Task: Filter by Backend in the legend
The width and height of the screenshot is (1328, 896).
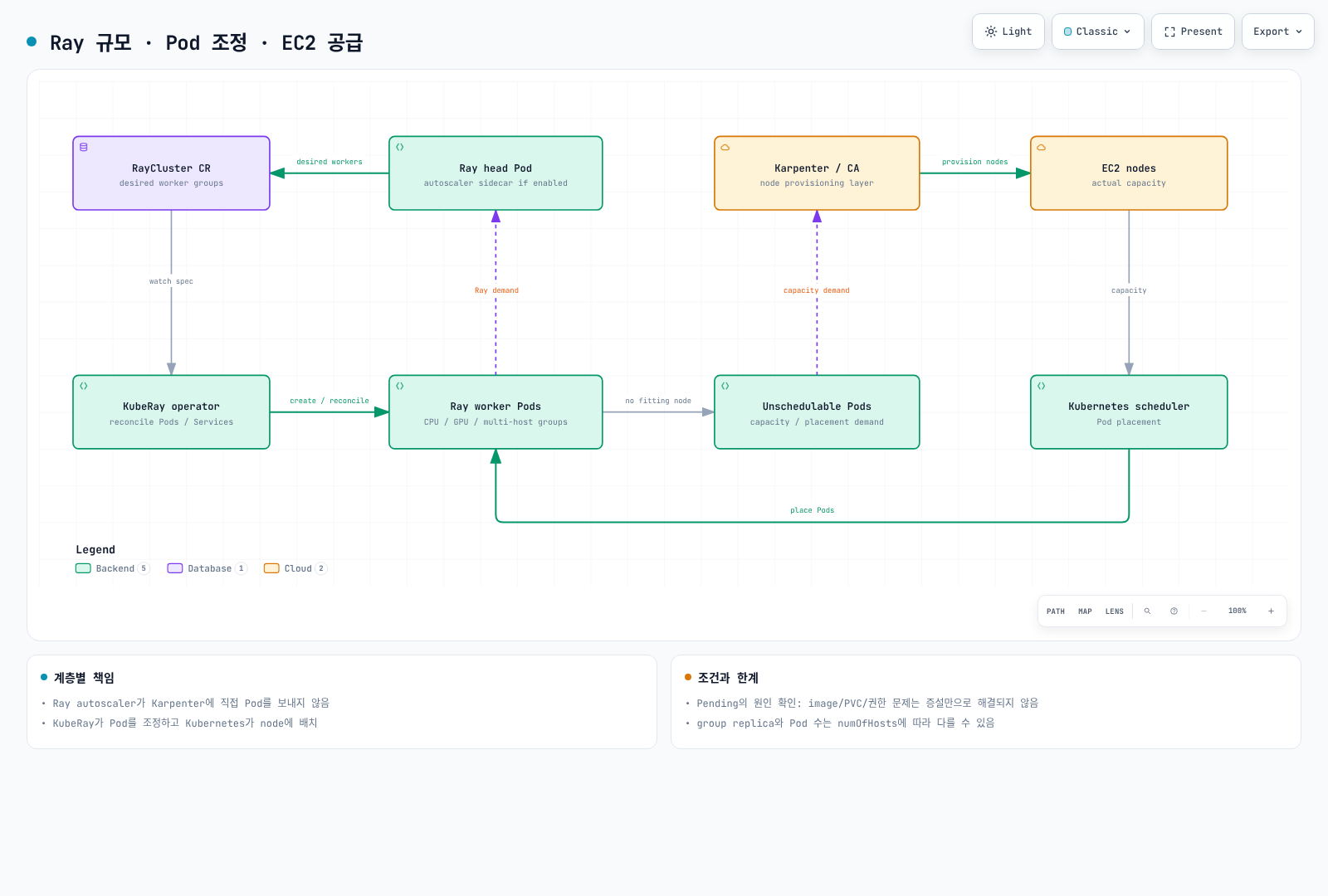Action: tap(112, 568)
